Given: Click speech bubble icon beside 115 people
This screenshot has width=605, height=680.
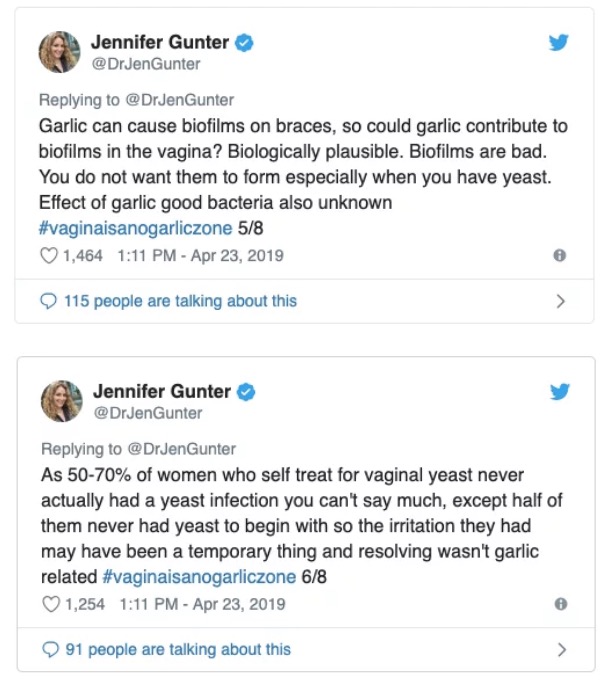Looking at the screenshot, I should coord(48,301).
